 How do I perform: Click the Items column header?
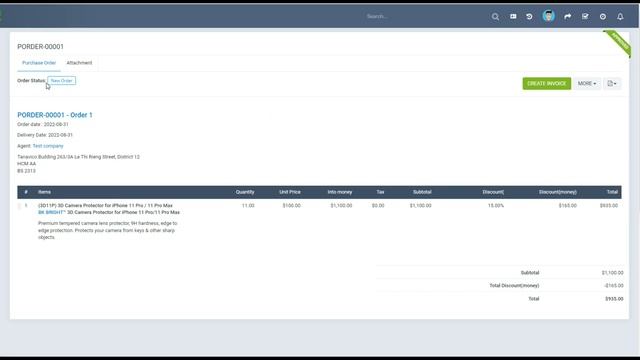(44, 192)
